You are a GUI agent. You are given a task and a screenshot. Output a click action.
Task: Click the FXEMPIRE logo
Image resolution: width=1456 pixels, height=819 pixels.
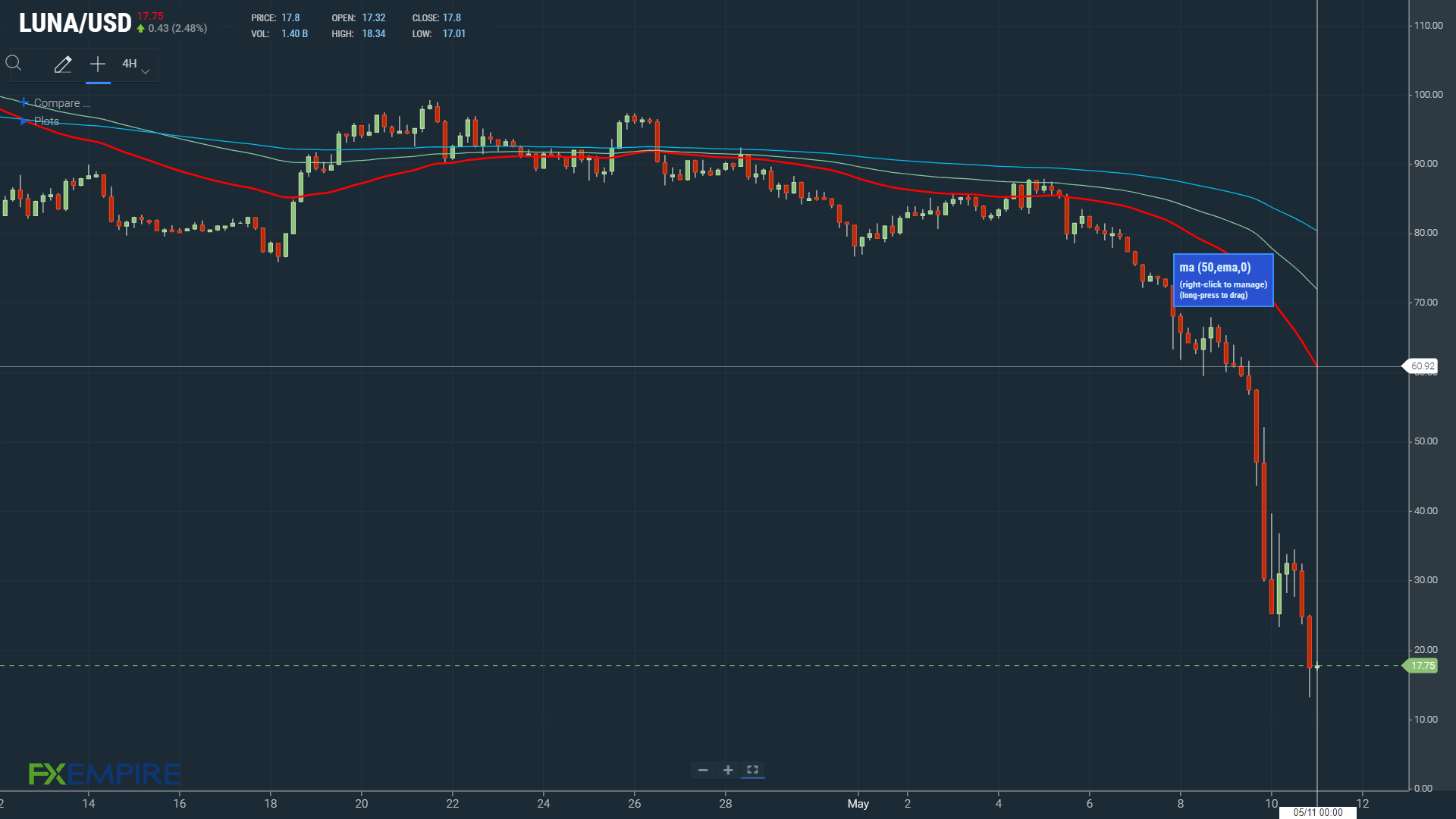tap(105, 774)
